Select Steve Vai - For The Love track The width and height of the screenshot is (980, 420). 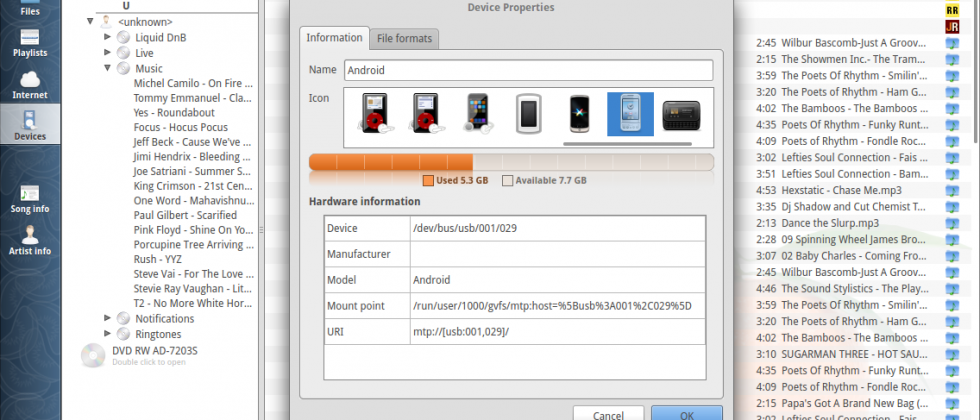(x=193, y=274)
